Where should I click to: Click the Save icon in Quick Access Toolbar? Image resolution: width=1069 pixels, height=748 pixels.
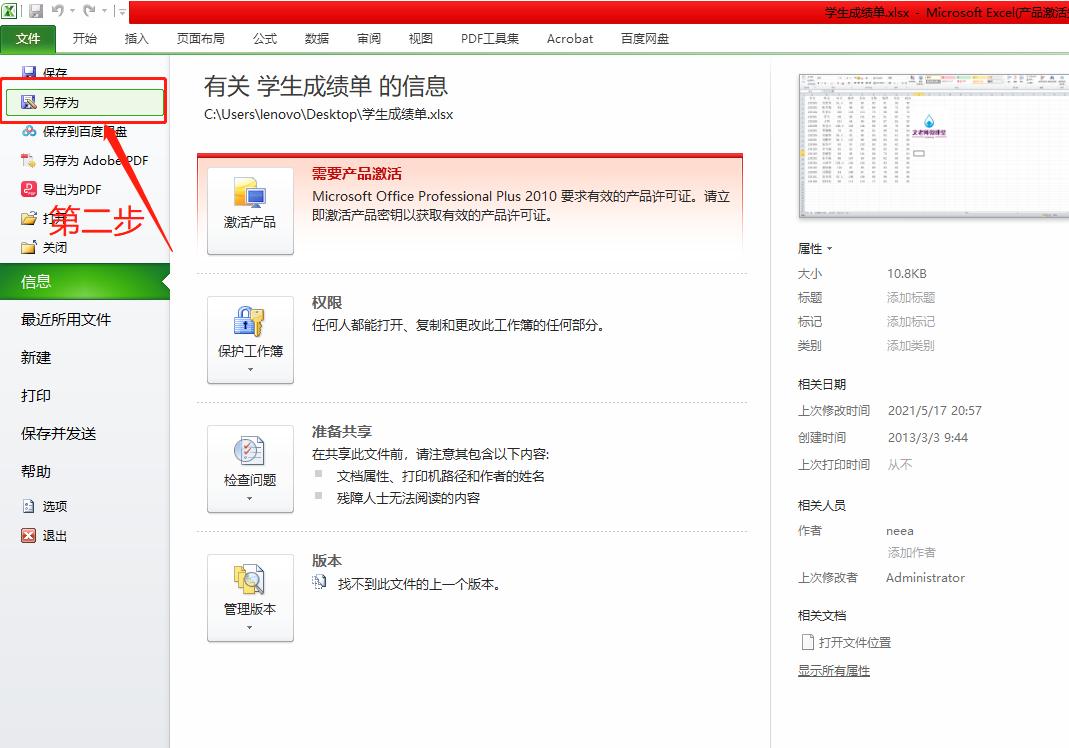tap(36, 11)
